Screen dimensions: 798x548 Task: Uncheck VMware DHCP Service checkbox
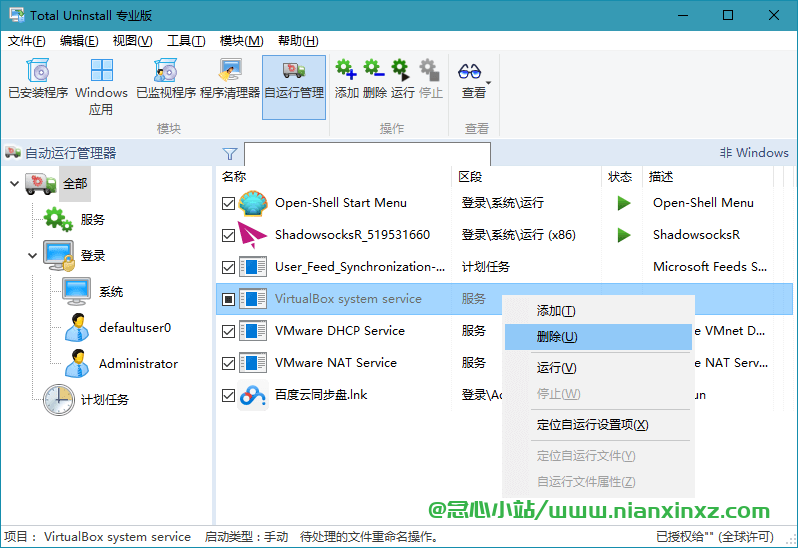(229, 332)
